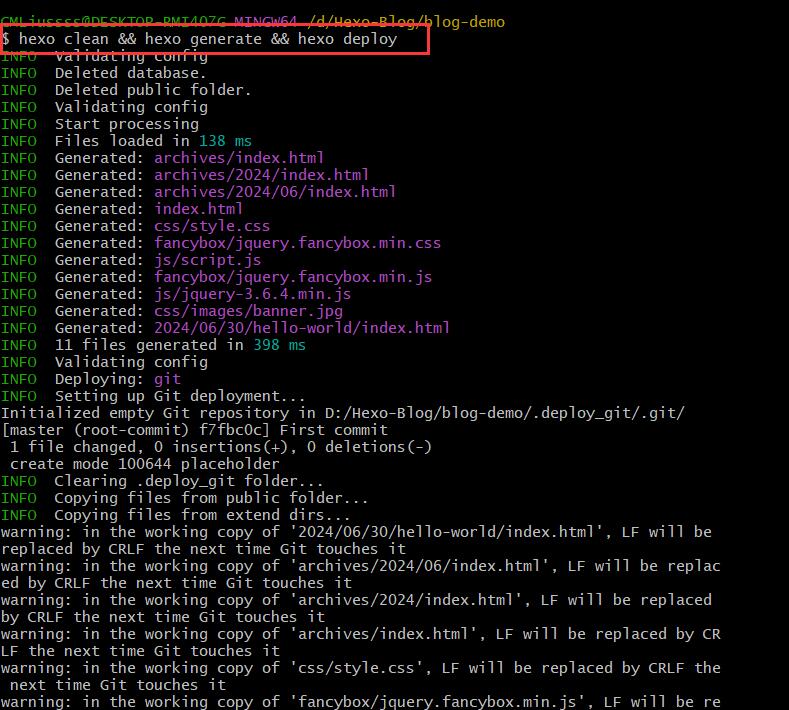Click the purple 'git' text after Deploying
The image size is (789, 710).
click(x=167, y=379)
